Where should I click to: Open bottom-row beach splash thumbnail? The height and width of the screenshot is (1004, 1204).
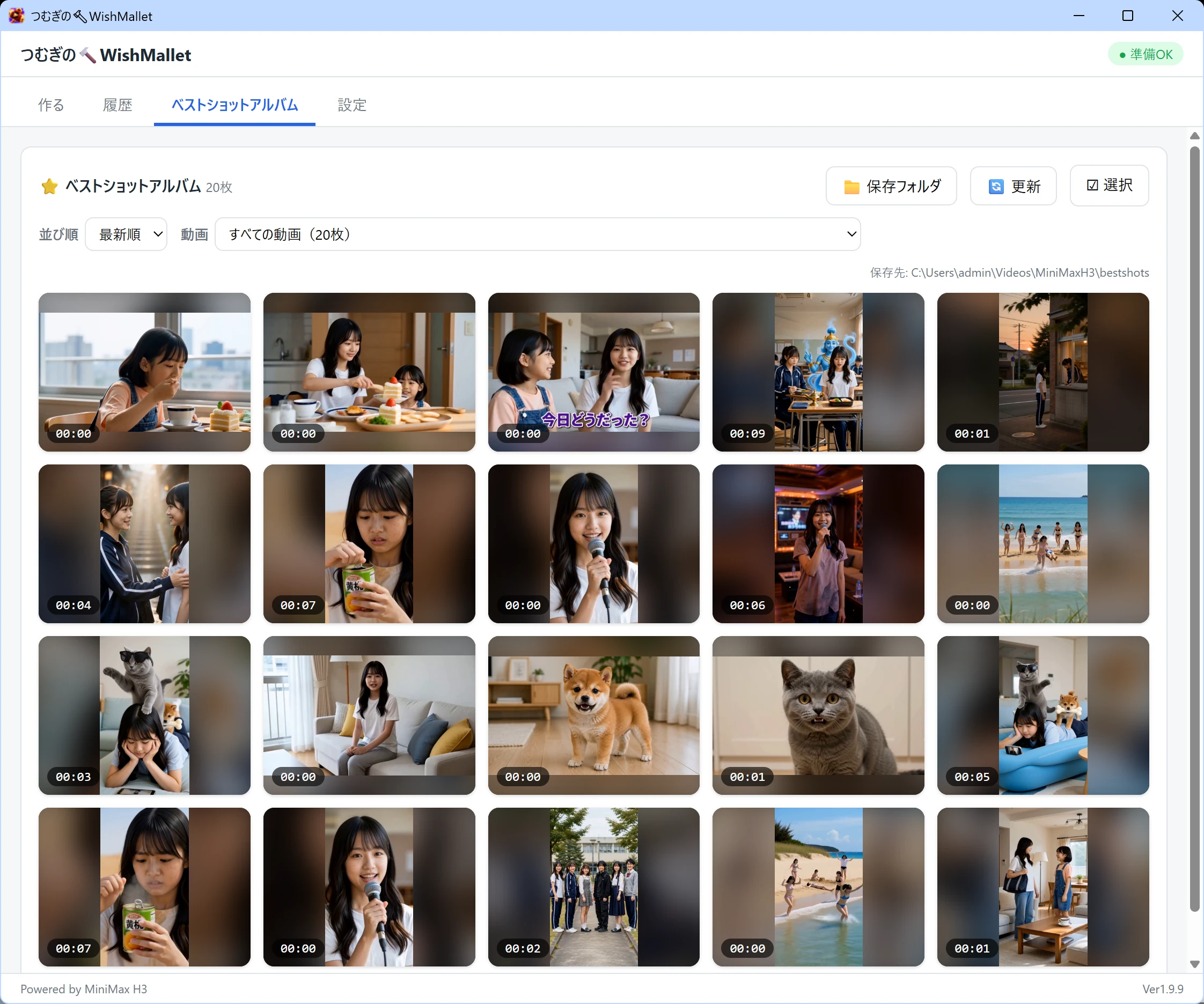(818, 887)
